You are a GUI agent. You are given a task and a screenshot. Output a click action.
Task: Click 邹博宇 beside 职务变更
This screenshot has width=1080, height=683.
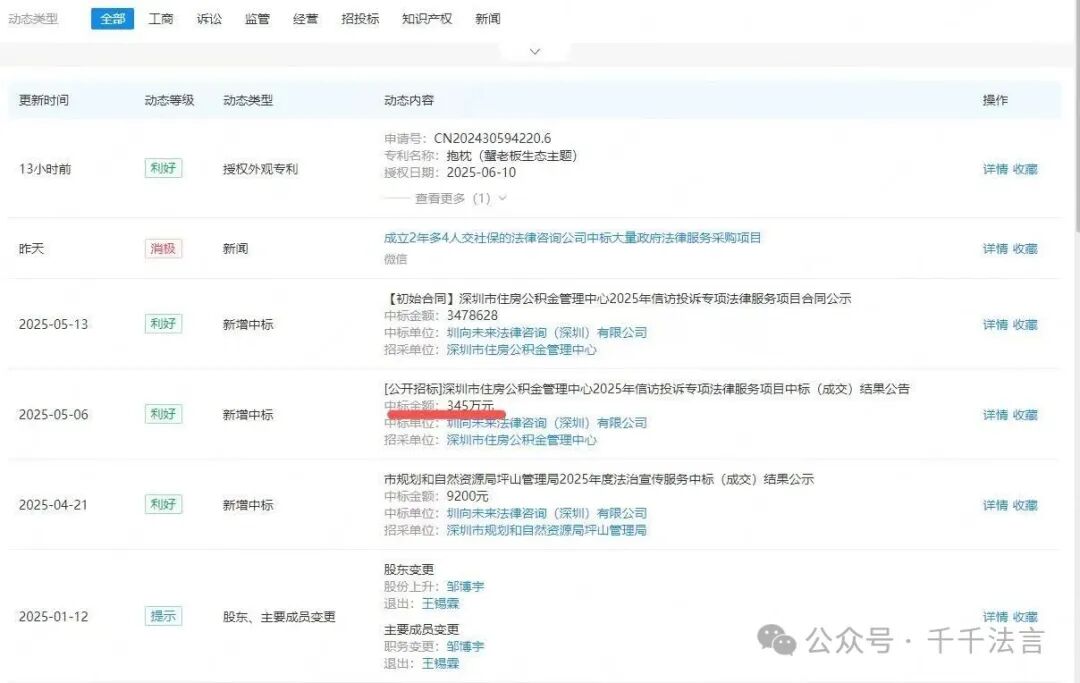tap(466, 647)
